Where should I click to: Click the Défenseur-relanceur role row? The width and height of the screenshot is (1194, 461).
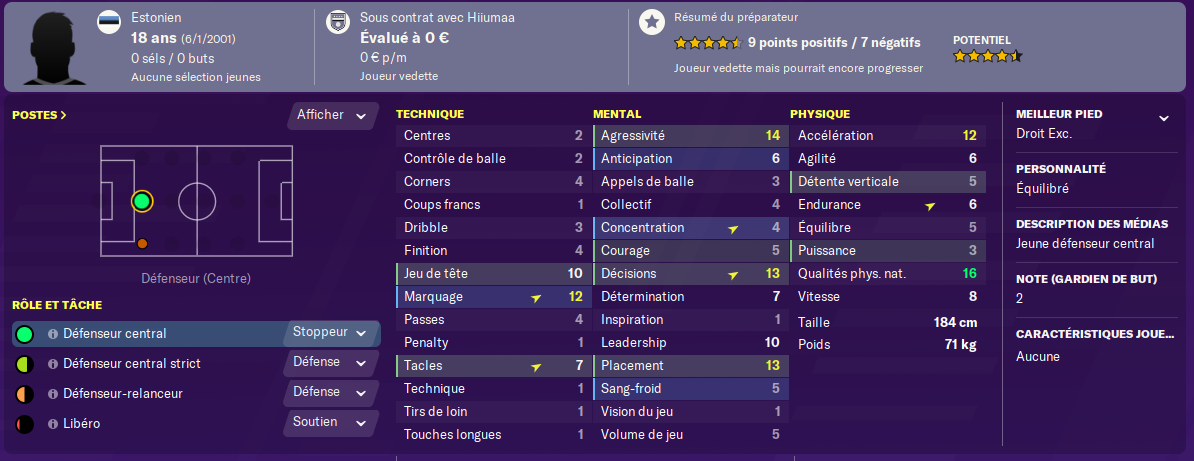pyautogui.click(x=196, y=394)
